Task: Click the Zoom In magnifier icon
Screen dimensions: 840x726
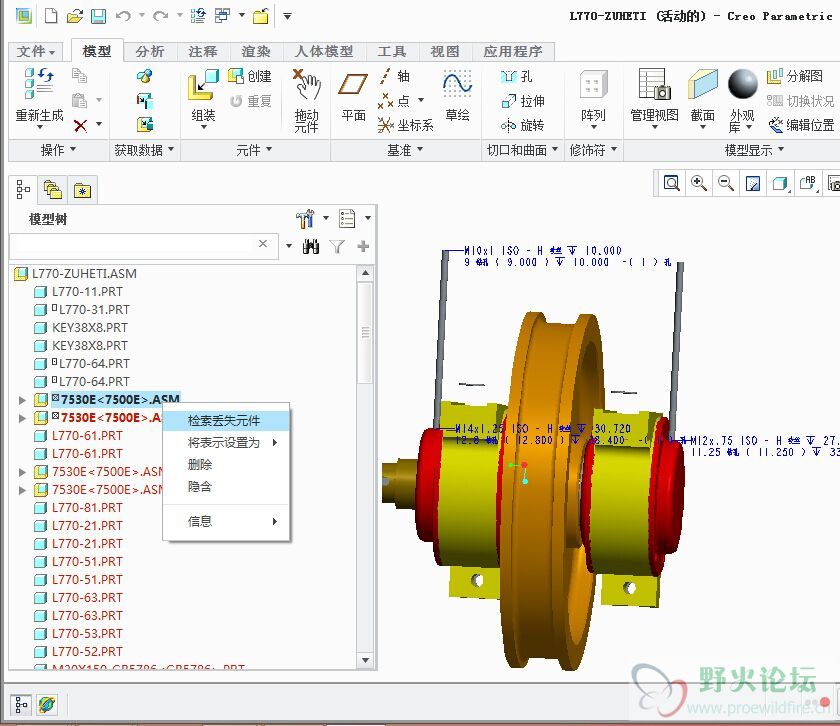Action: click(x=699, y=183)
